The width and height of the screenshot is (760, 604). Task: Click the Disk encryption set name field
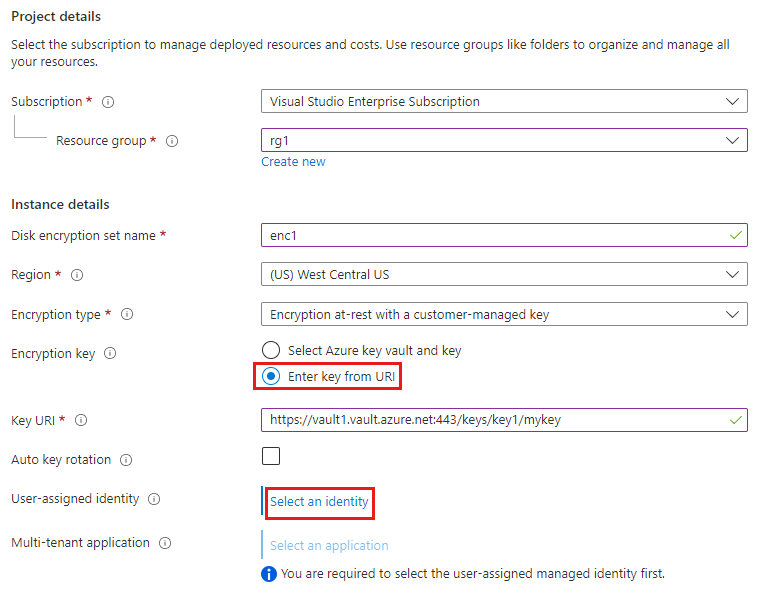tap(495, 235)
